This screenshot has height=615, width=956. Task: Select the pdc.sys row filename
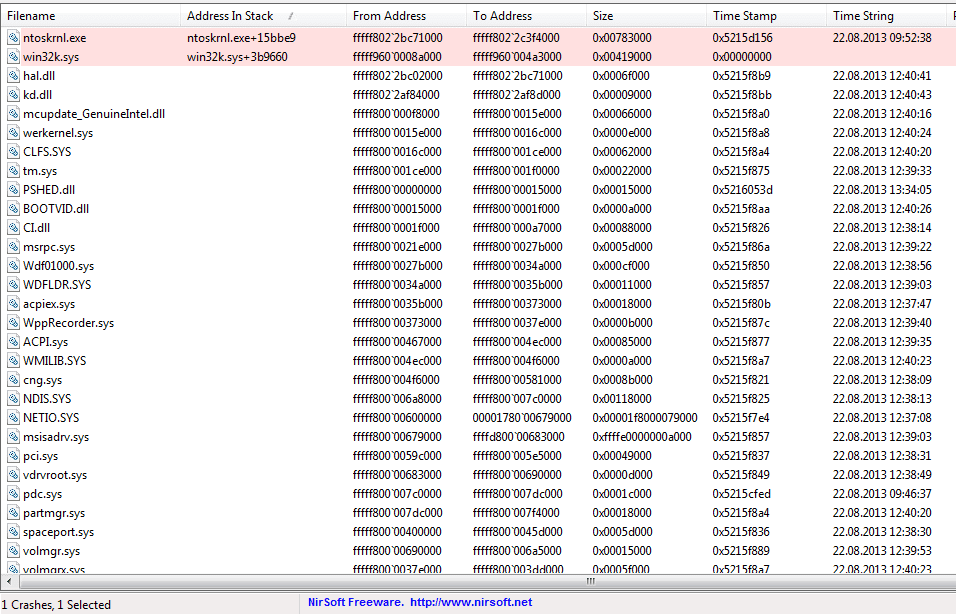click(x=42, y=494)
